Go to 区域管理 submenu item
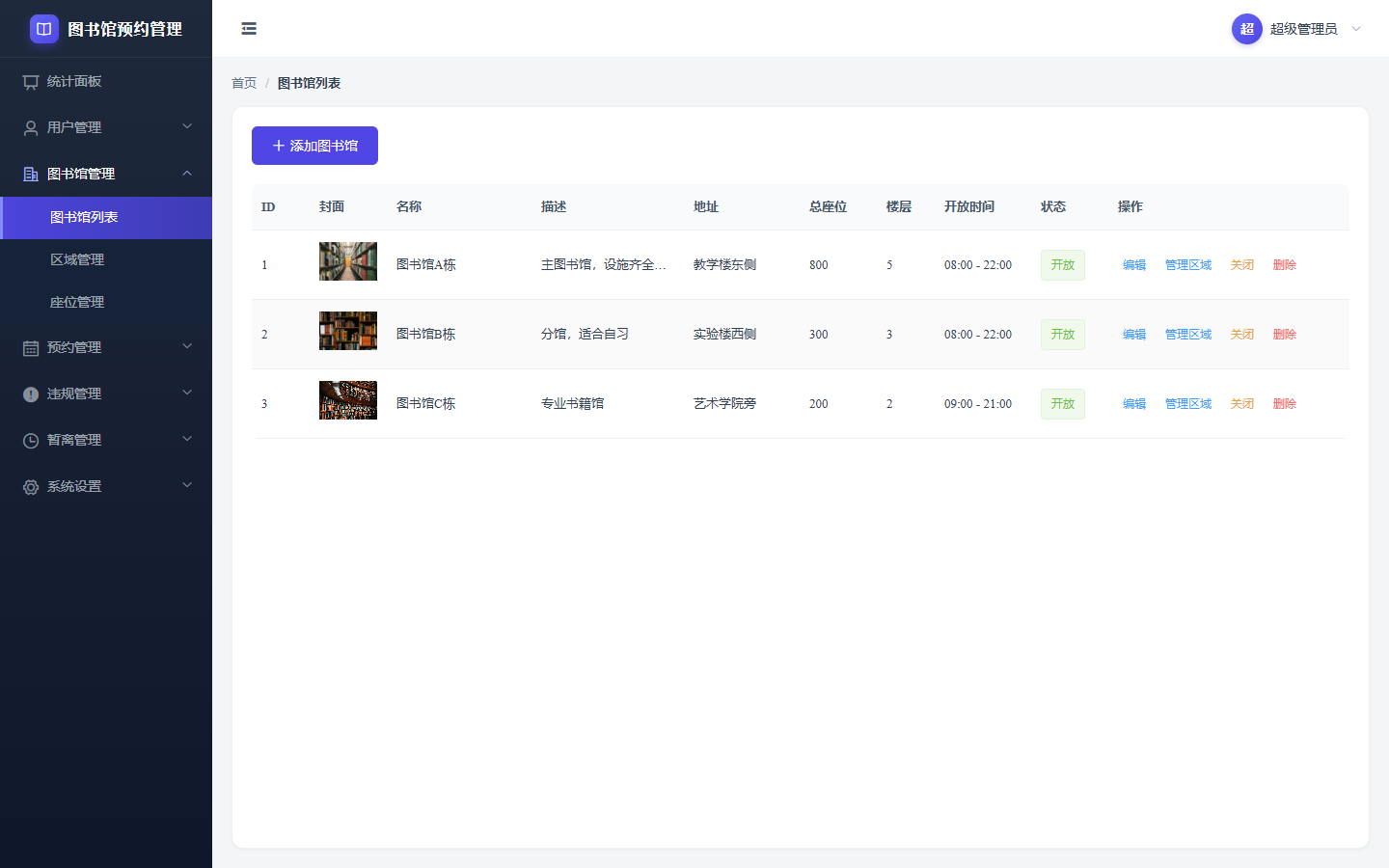1389x868 pixels. pyautogui.click(x=106, y=260)
